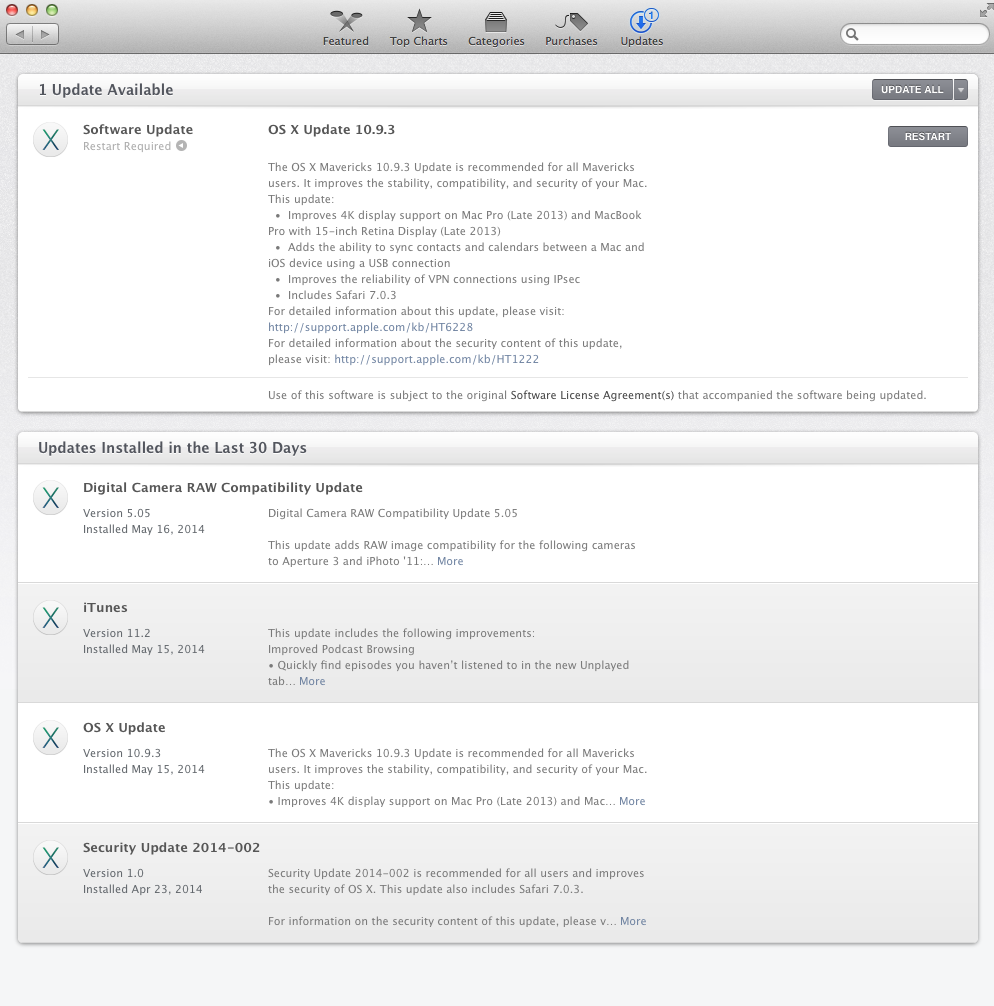Click 'Version 10.9.3' text
Viewport: 994px width, 1006px height.
coord(122,753)
